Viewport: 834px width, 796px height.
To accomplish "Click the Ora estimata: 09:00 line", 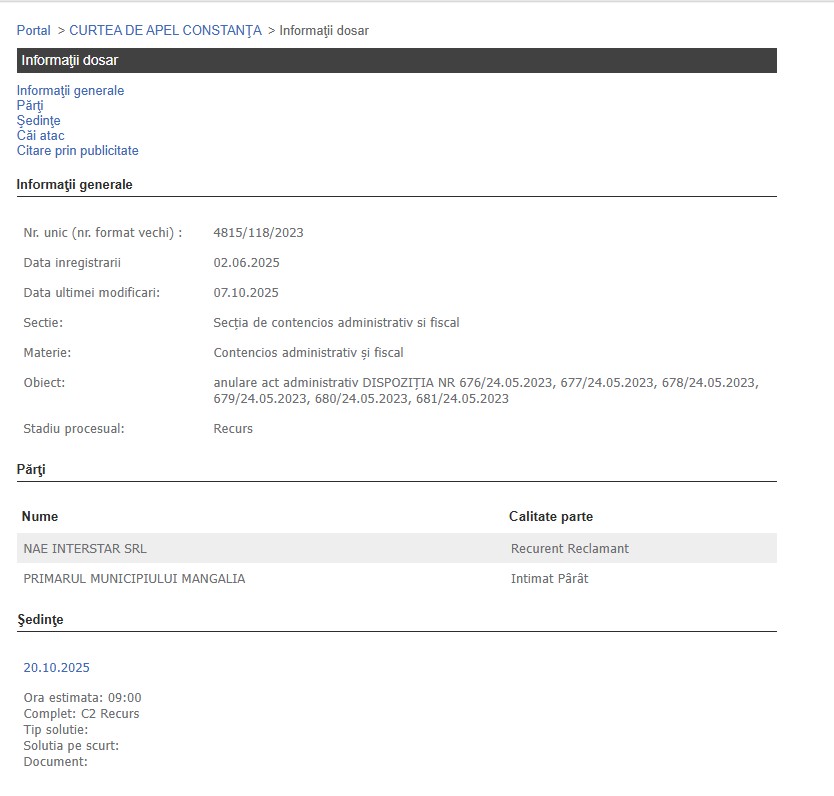I will pos(82,698).
